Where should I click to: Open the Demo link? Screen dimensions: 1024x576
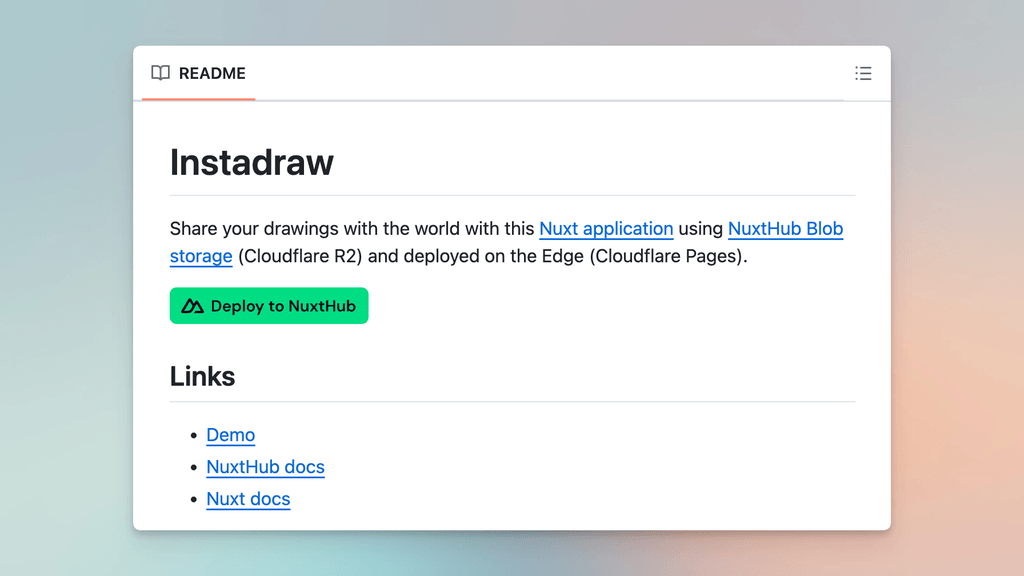pyautogui.click(x=230, y=435)
